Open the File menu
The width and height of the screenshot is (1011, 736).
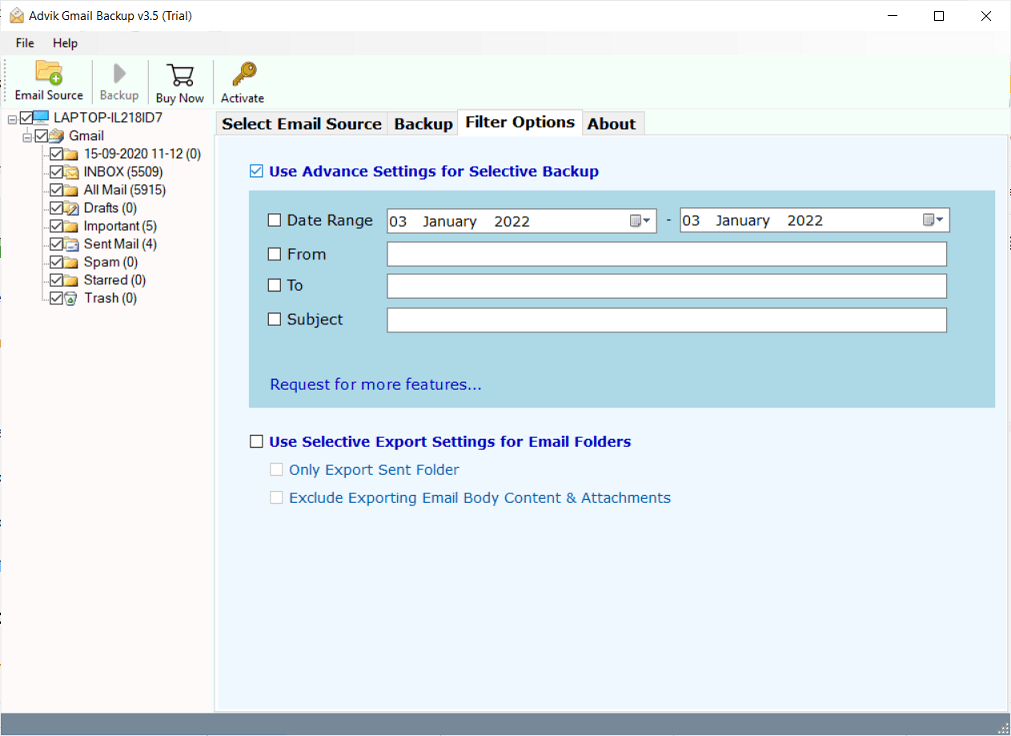(x=25, y=43)
